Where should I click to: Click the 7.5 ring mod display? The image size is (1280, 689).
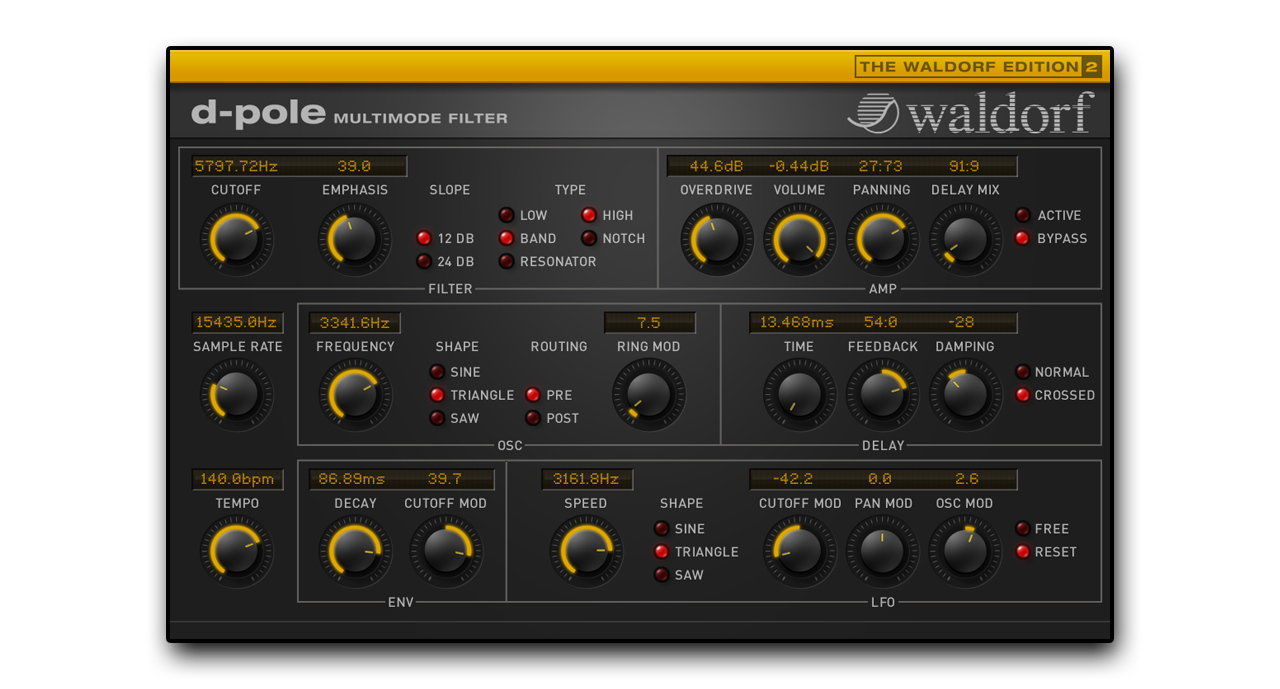(649, 323)
